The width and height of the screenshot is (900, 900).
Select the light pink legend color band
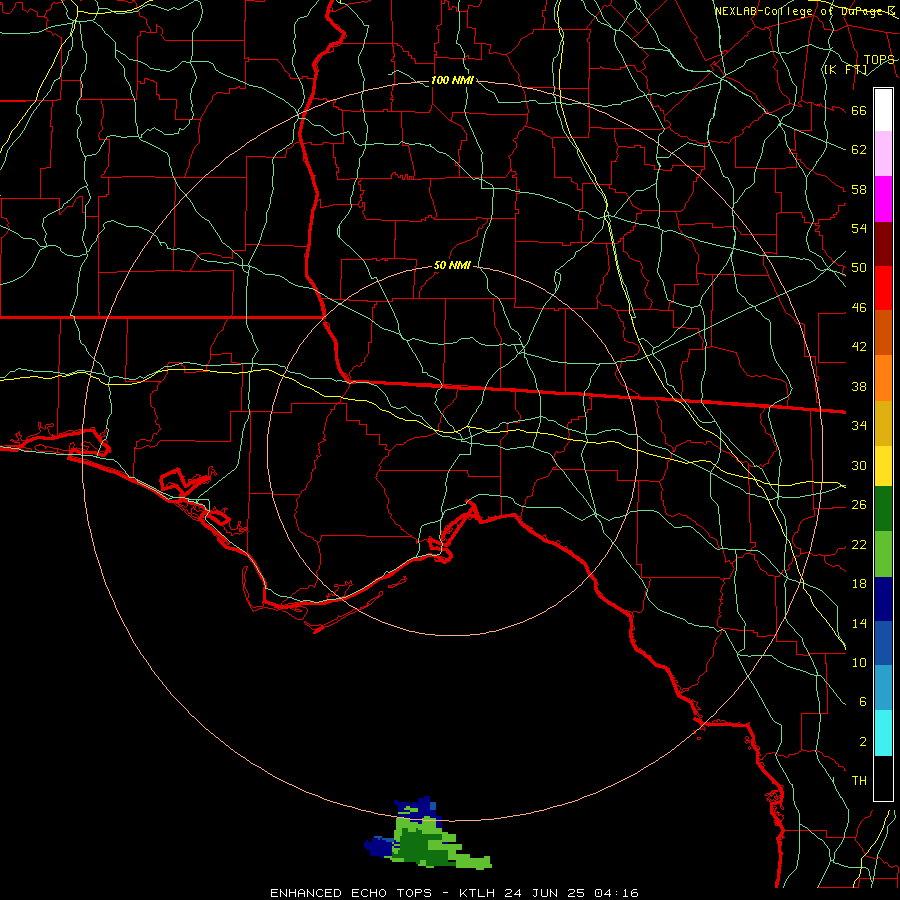click(x=883, y=154)
